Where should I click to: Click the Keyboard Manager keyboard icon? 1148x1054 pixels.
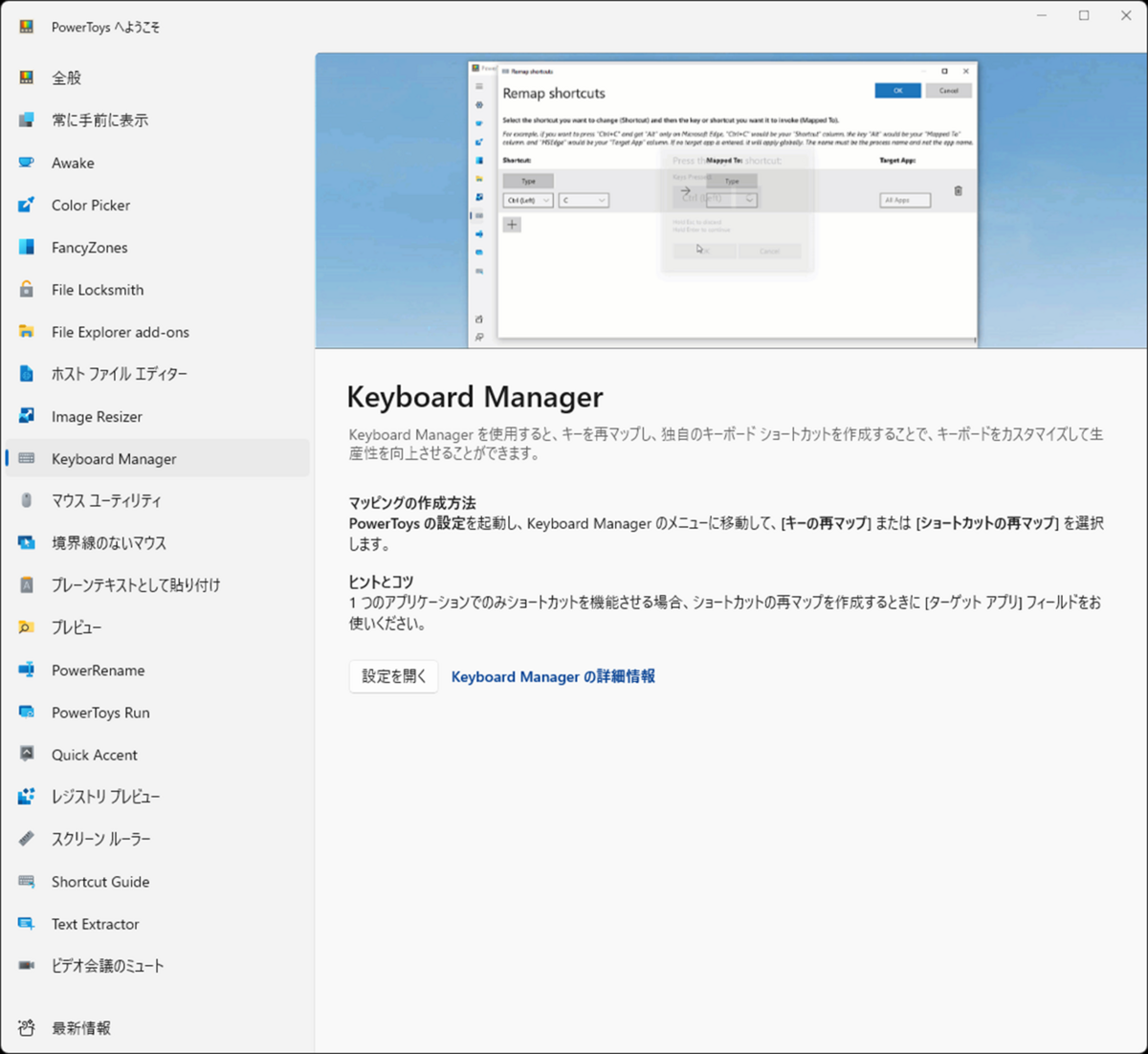tap(27, 458)
